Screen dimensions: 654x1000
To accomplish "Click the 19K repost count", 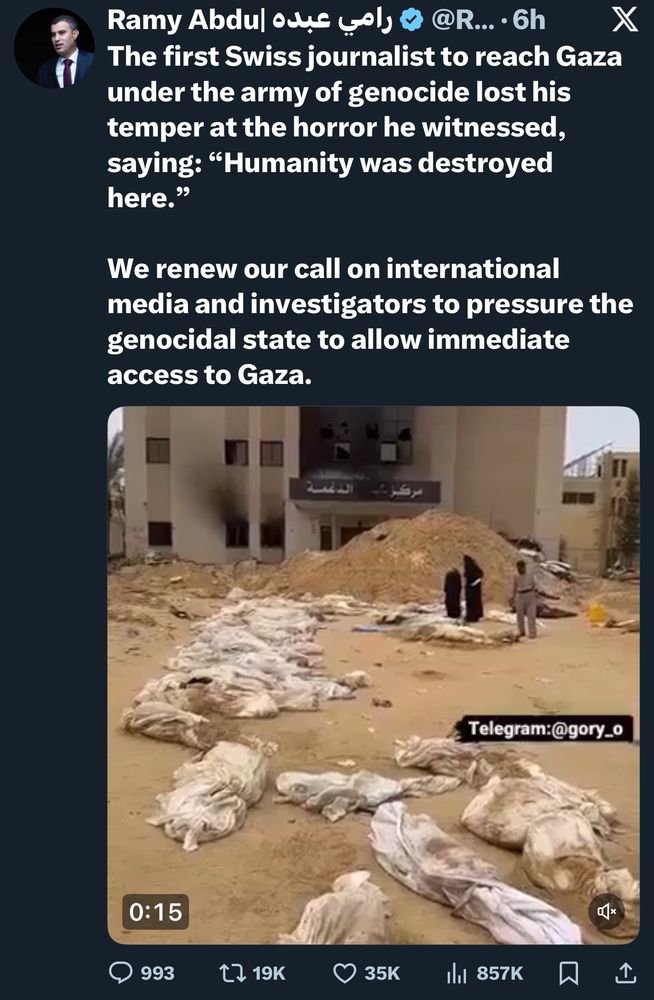I will tap(269, 973).
